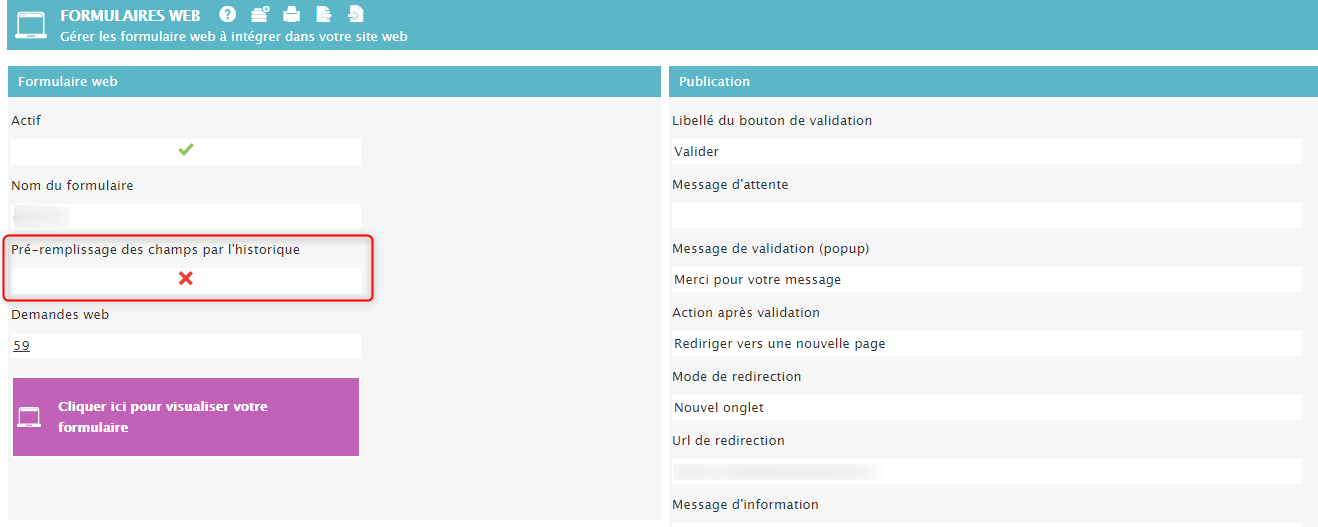Click the laptop icon beside Formulaires Web title

tap(32, 25)
